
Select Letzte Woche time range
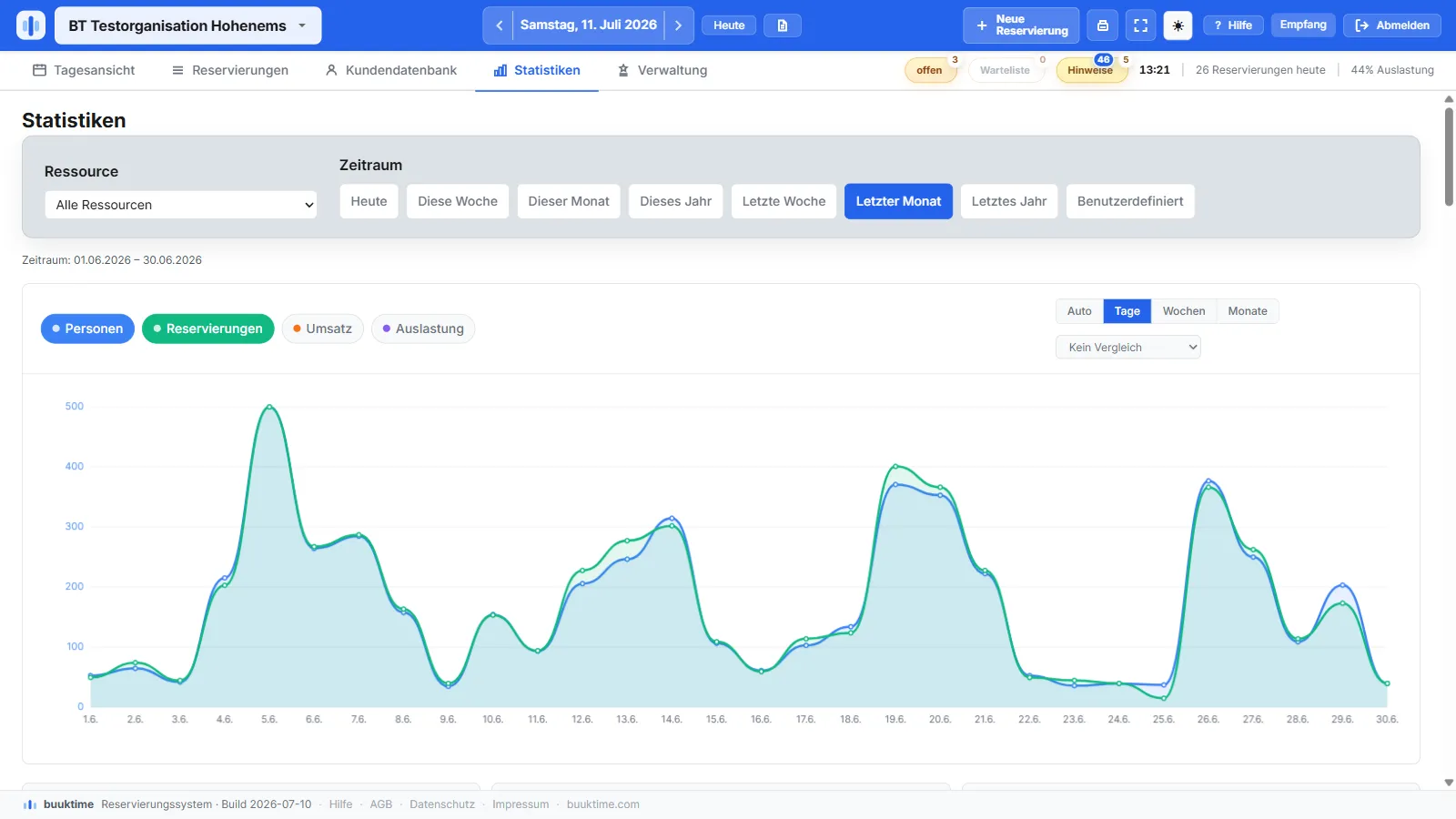click(x=784, y=201)
